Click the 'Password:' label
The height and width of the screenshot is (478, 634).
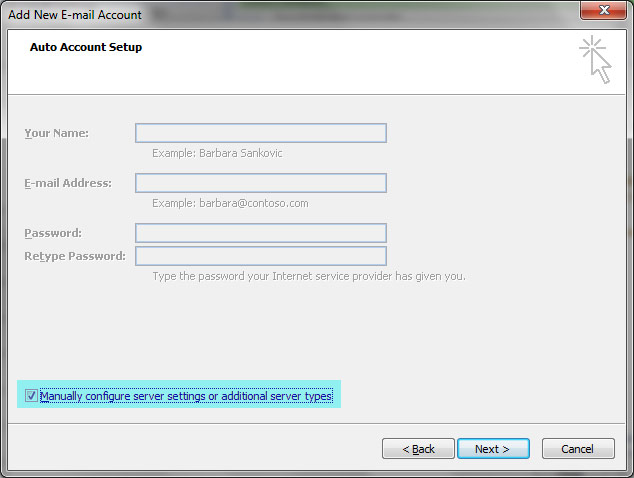(53, 233)
